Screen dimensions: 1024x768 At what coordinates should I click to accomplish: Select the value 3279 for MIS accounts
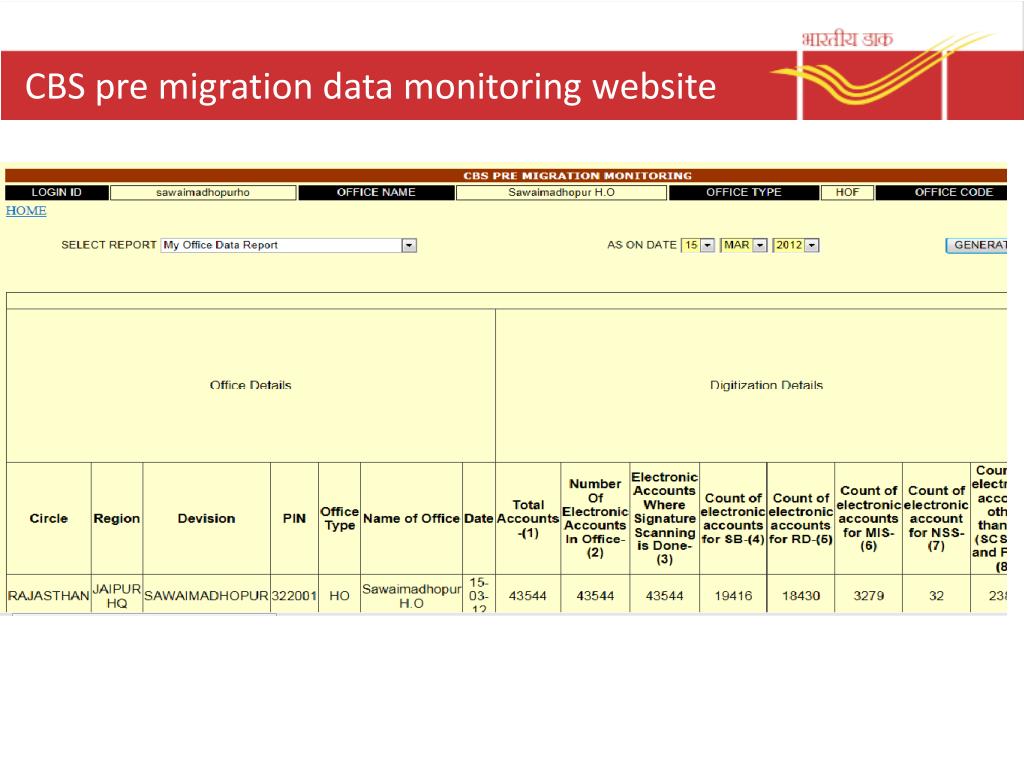(x=869, y=596)
